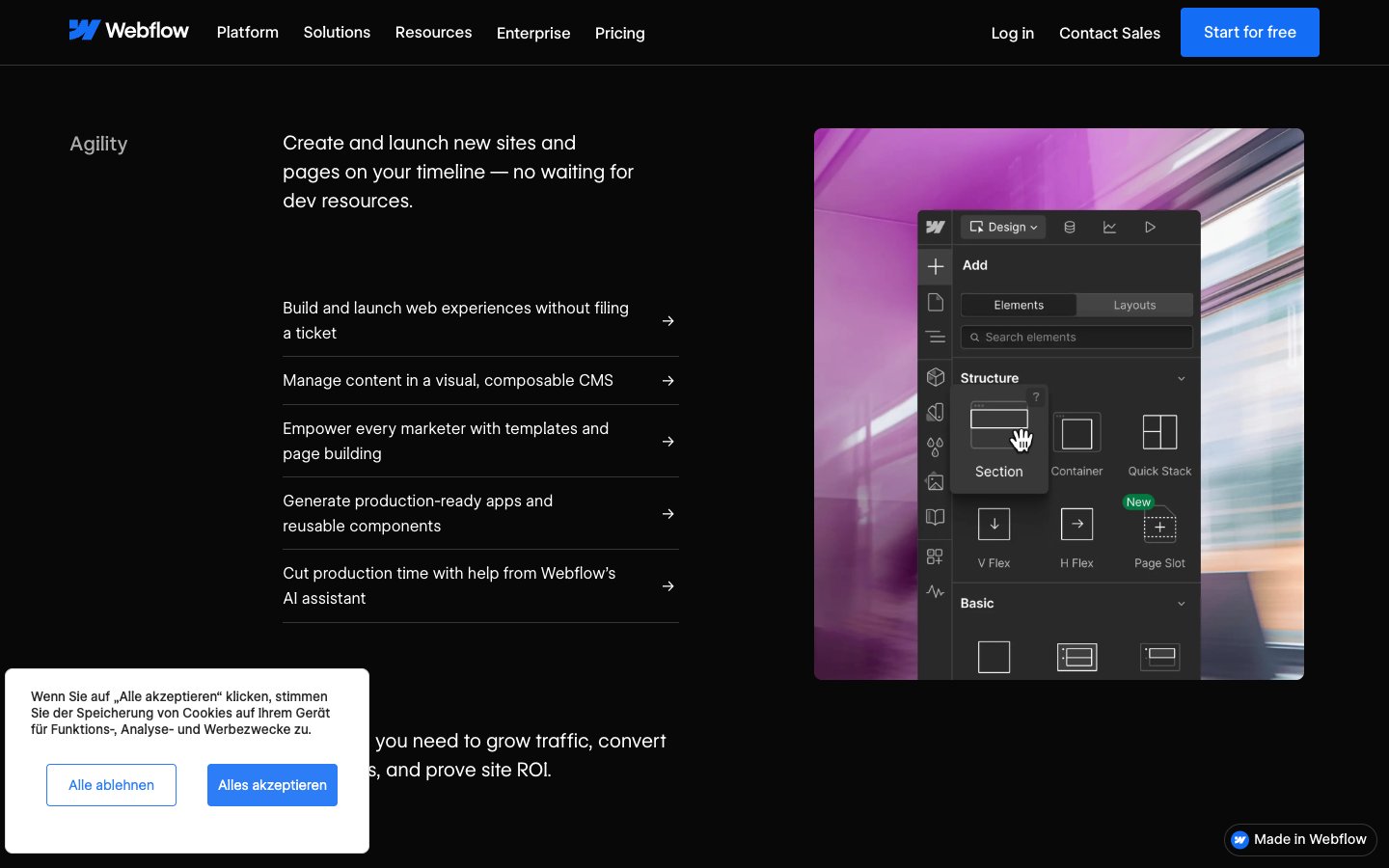Open the Platform menu

pos(247,33)
